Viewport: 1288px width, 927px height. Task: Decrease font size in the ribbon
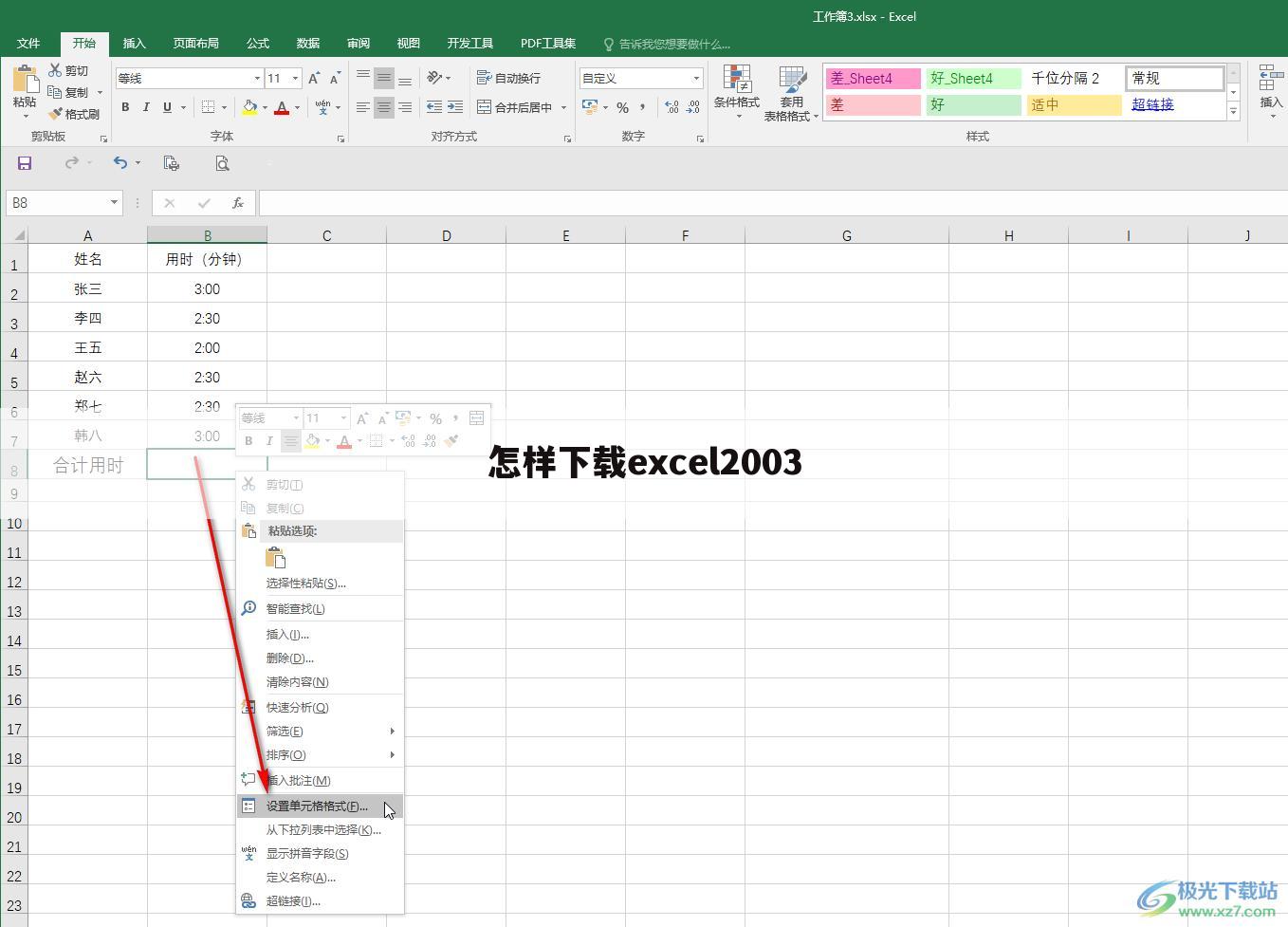click(x=335, y=79)
